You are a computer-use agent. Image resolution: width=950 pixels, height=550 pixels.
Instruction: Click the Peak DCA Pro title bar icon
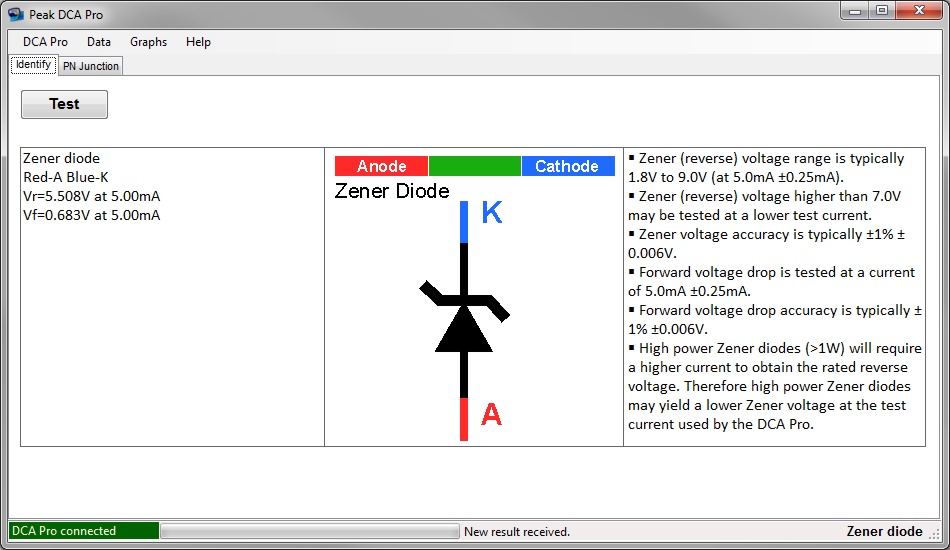point(16,14)
